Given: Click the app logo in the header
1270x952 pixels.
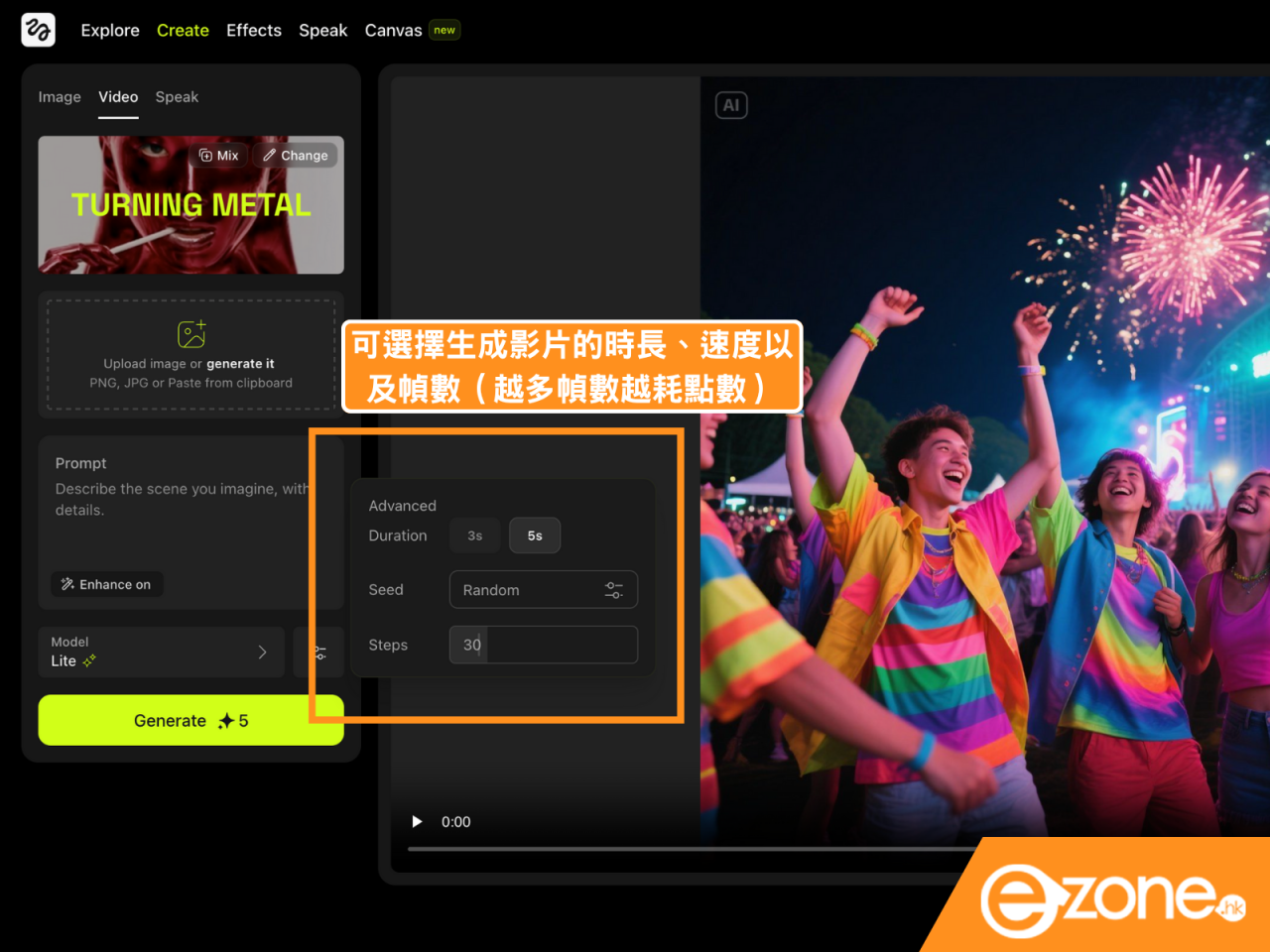Looking at the screenshot, I should [x=38, y=30].
